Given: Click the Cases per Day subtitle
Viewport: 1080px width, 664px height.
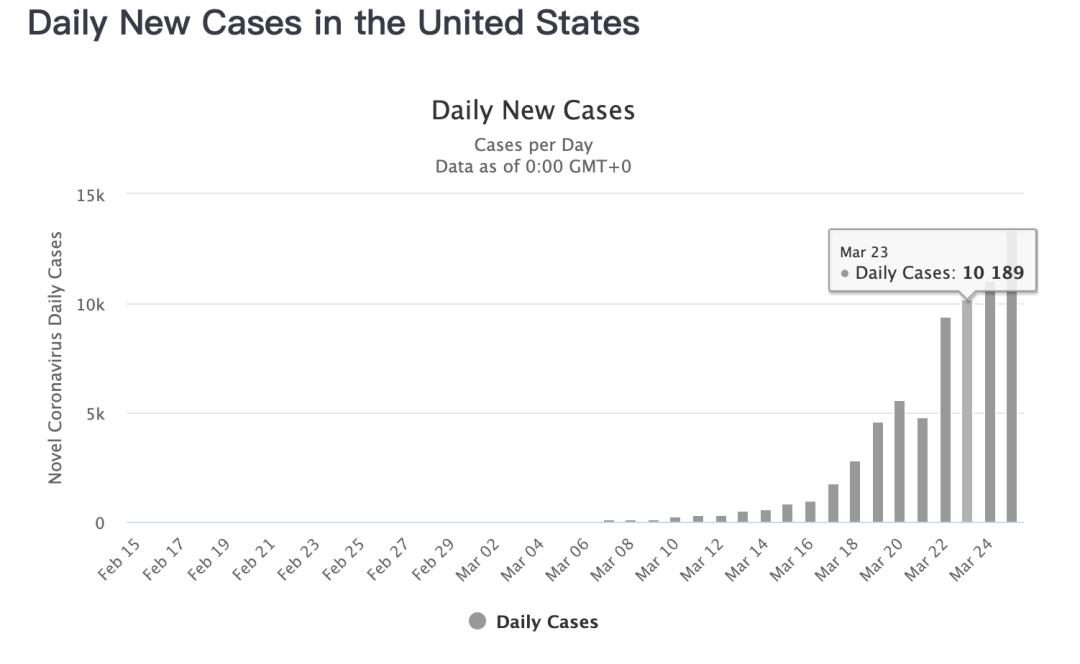Looking at the screenshot, I should tap(533, 145).
